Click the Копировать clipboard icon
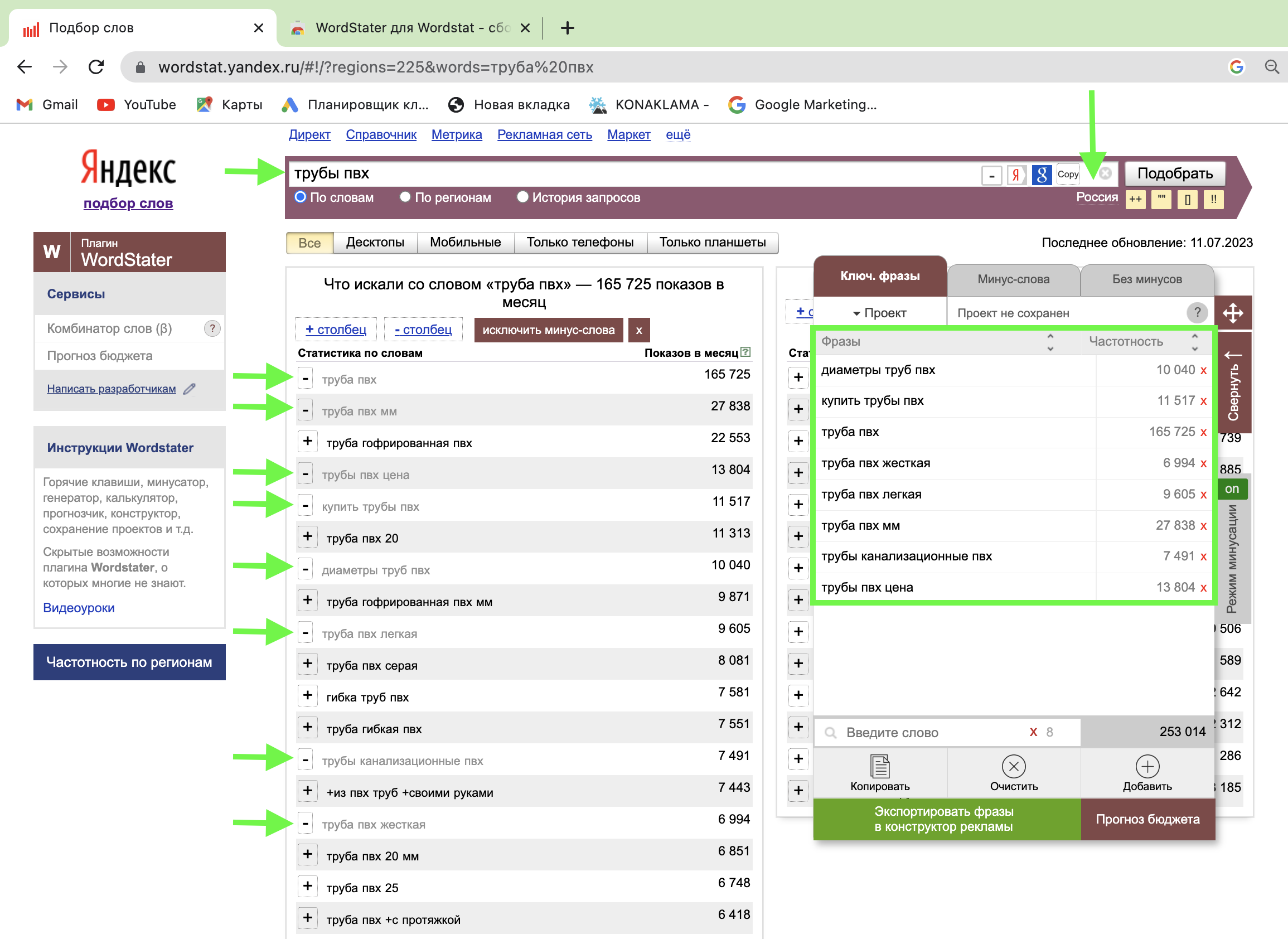 879,766
